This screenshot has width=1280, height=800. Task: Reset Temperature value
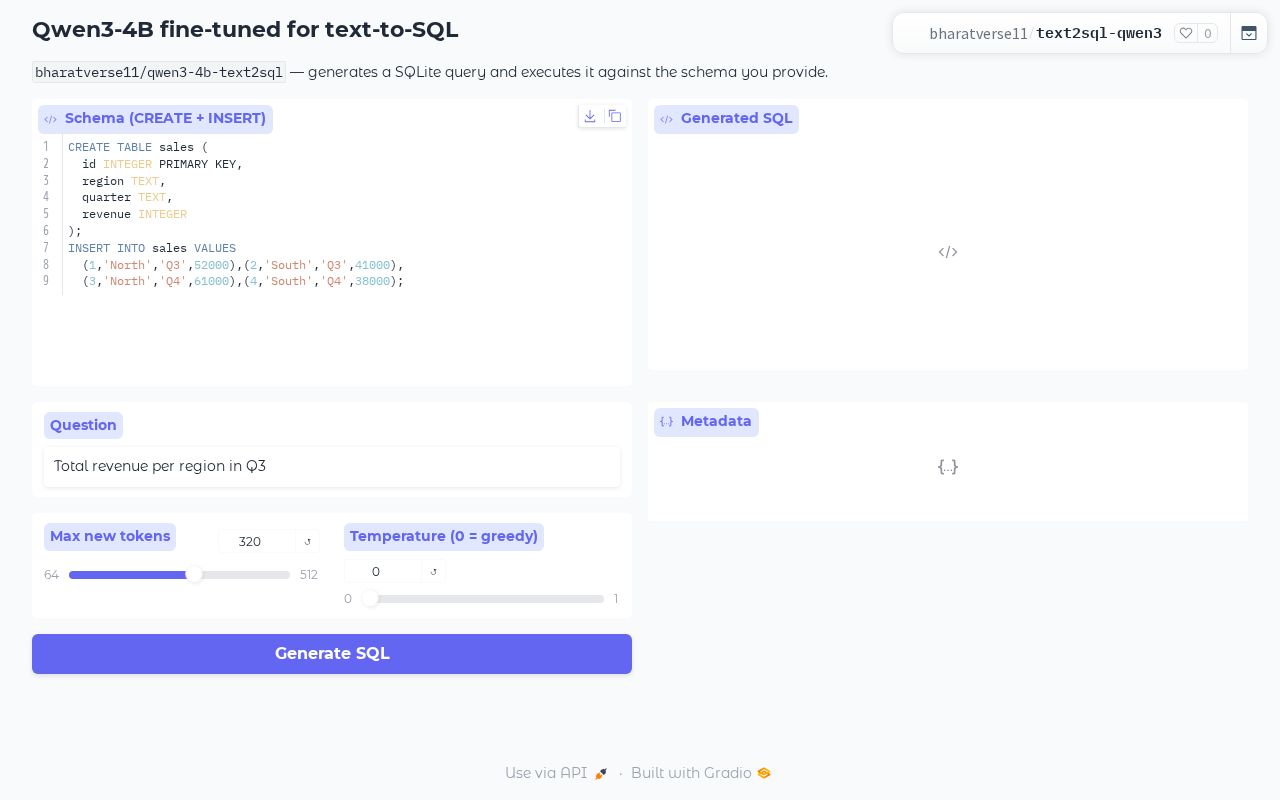point(434,572)
